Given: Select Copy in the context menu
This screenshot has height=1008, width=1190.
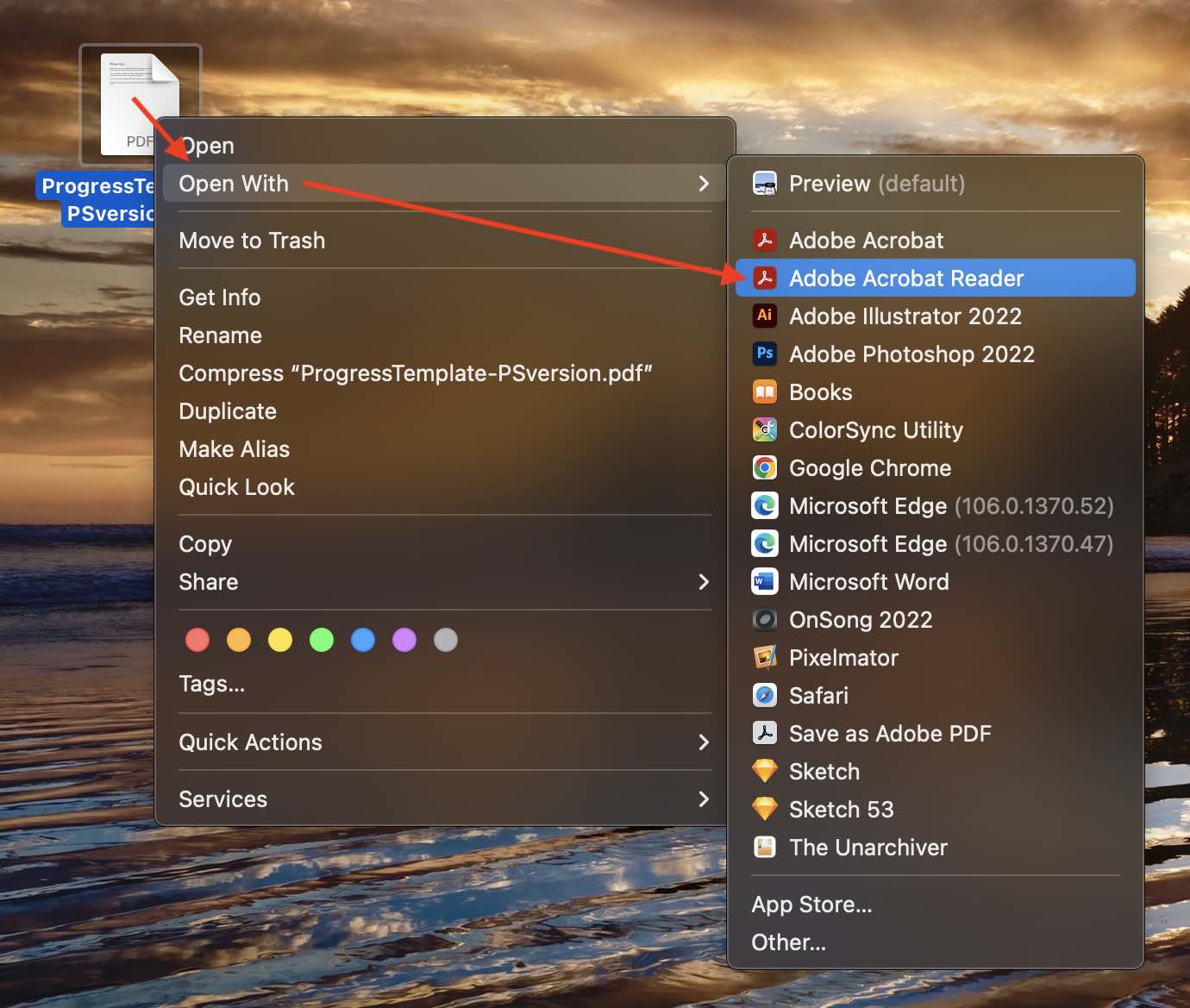Looking at the screenshot, I should pyautogui.click(x=445, y=544).
